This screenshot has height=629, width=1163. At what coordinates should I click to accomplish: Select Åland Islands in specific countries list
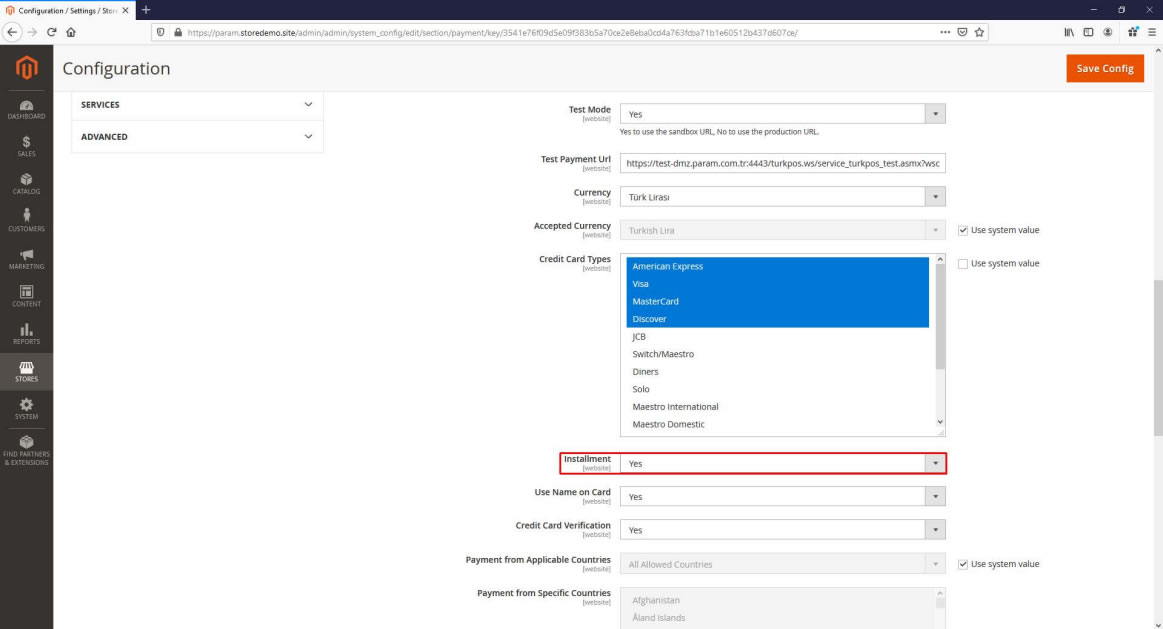[x=777, y=618]
